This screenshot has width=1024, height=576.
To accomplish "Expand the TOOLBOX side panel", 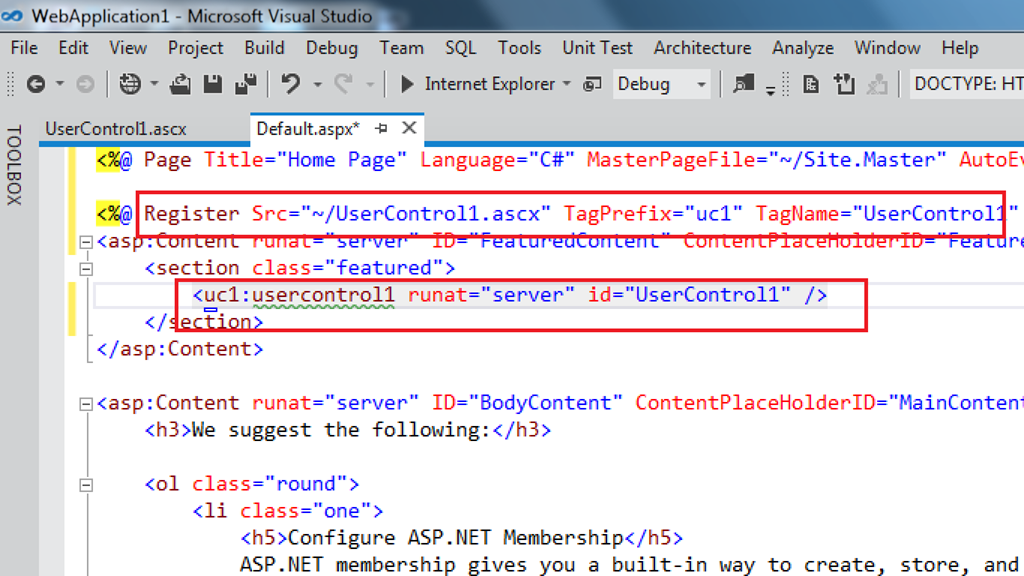I will [14, 165].
